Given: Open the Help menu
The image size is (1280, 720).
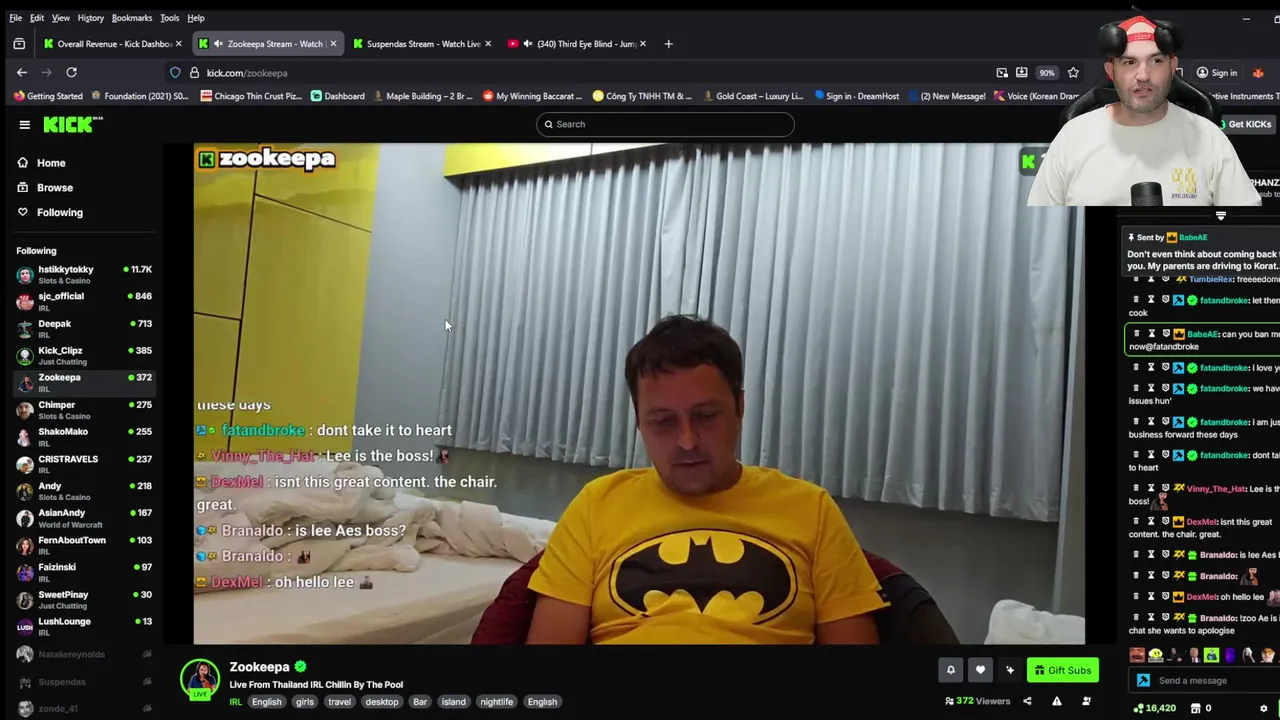Looking at the screenshot, I should click(x=196, y=18).
